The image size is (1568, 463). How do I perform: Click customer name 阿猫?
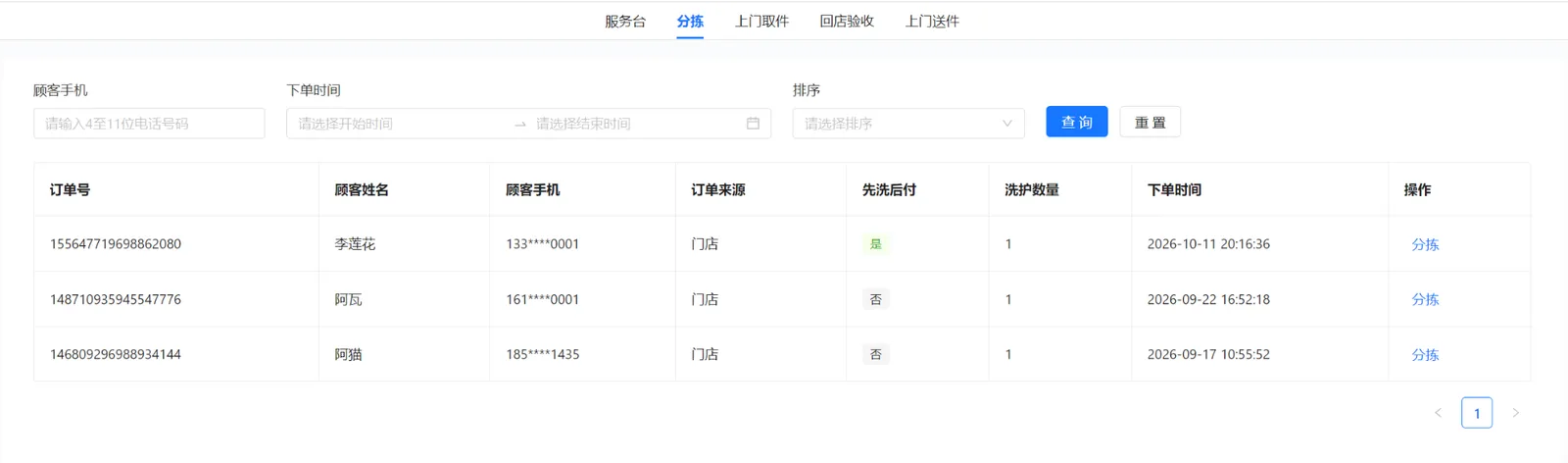click(x=348, y=354)
